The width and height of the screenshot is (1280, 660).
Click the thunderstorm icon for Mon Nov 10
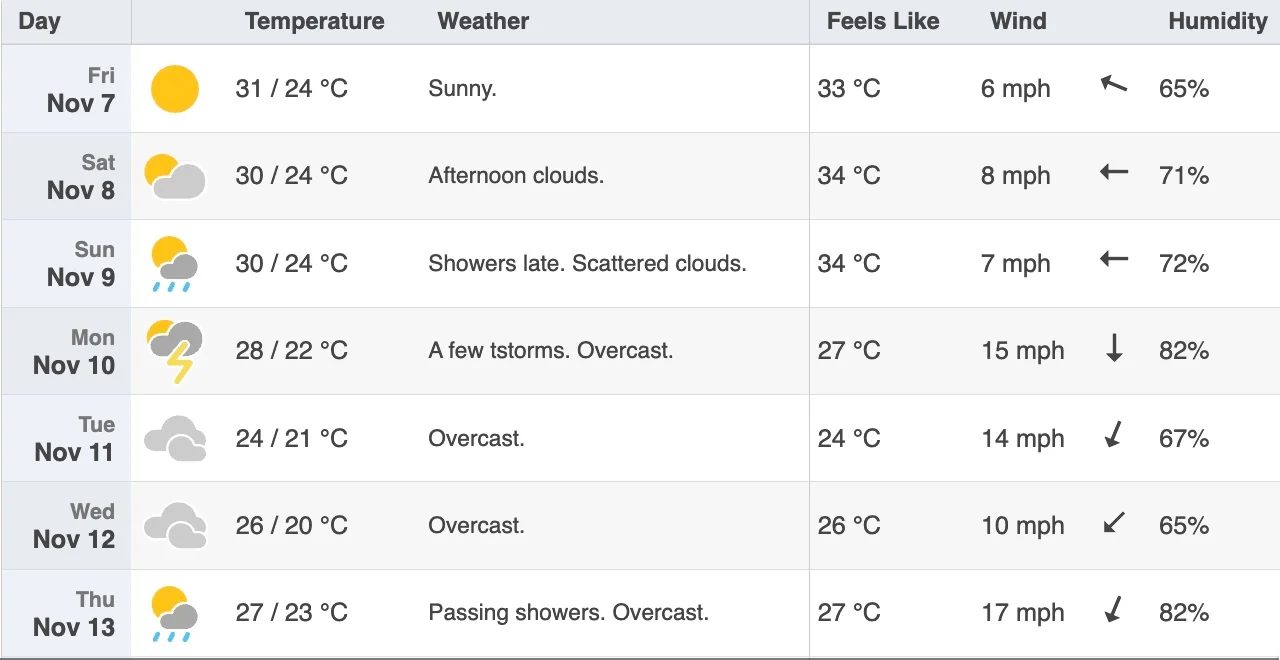point(175,352)
